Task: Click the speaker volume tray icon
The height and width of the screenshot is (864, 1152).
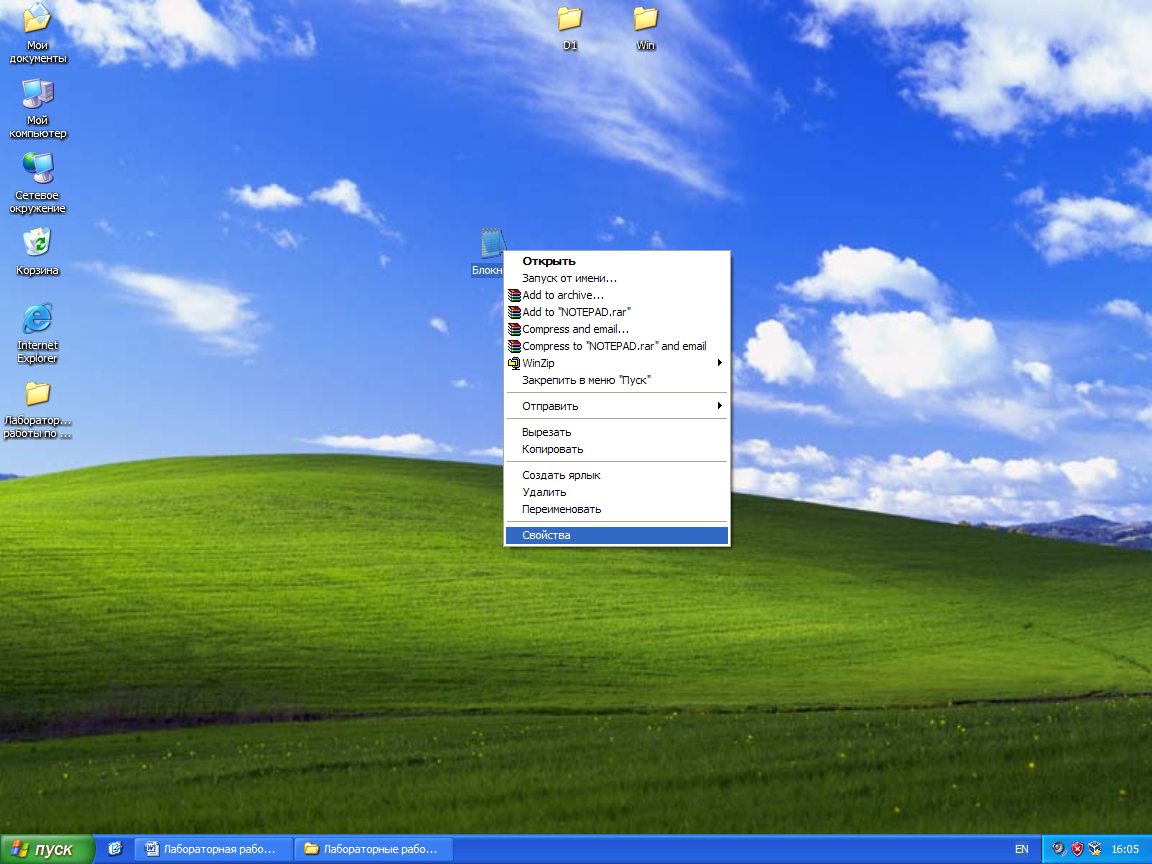Action: [x=1059, y=849]
